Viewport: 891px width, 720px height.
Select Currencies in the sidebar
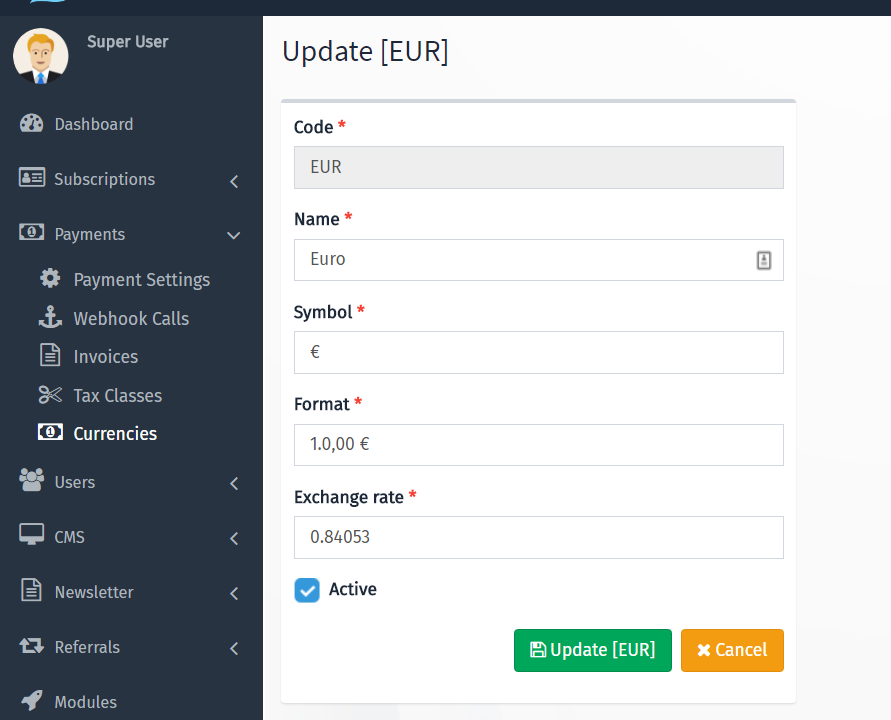tap(115, 434)
